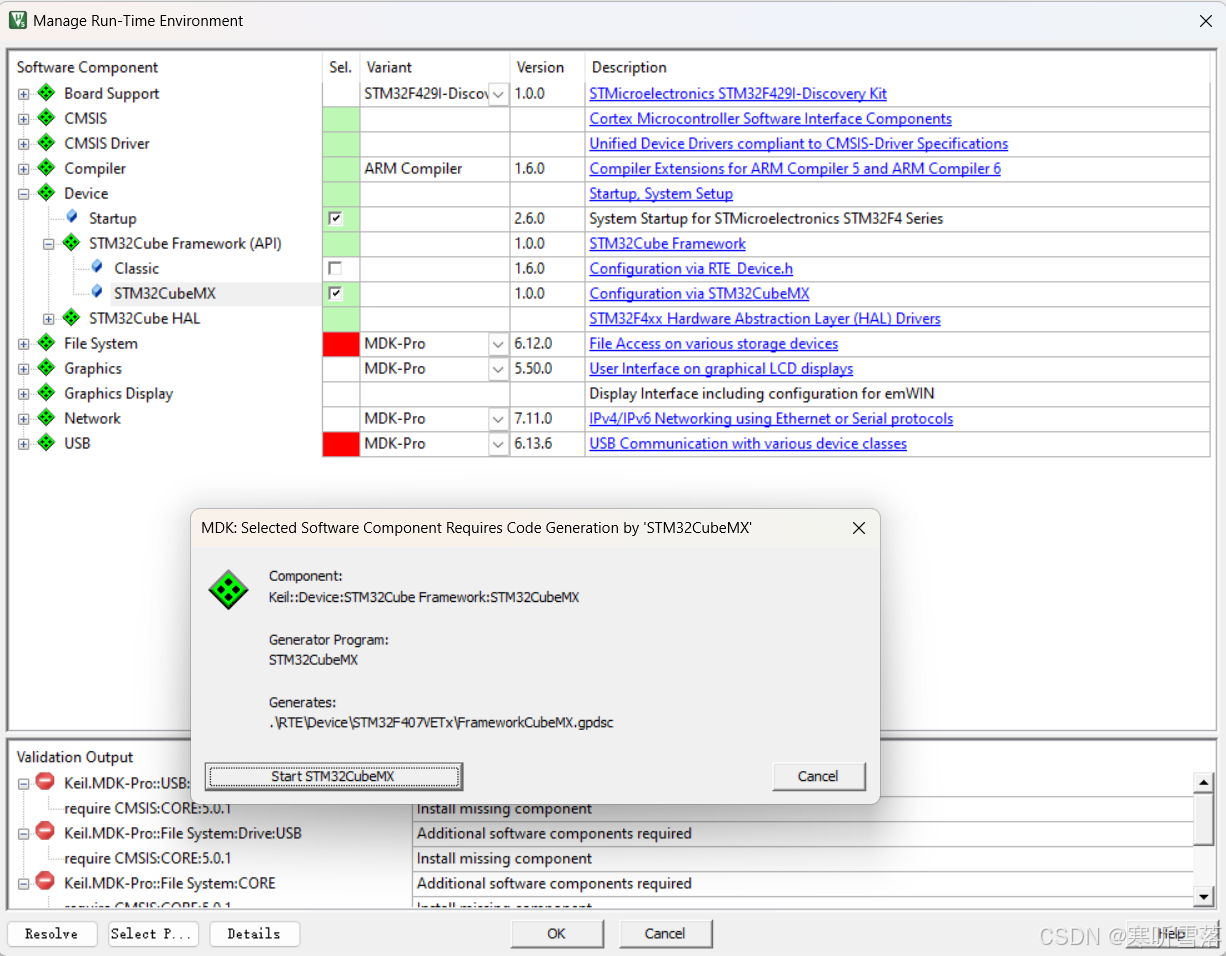Collapse the Keil.MDK-Pro::File System:CORE validation node
Screen dimensions: 1226x956
click(23, 883)
